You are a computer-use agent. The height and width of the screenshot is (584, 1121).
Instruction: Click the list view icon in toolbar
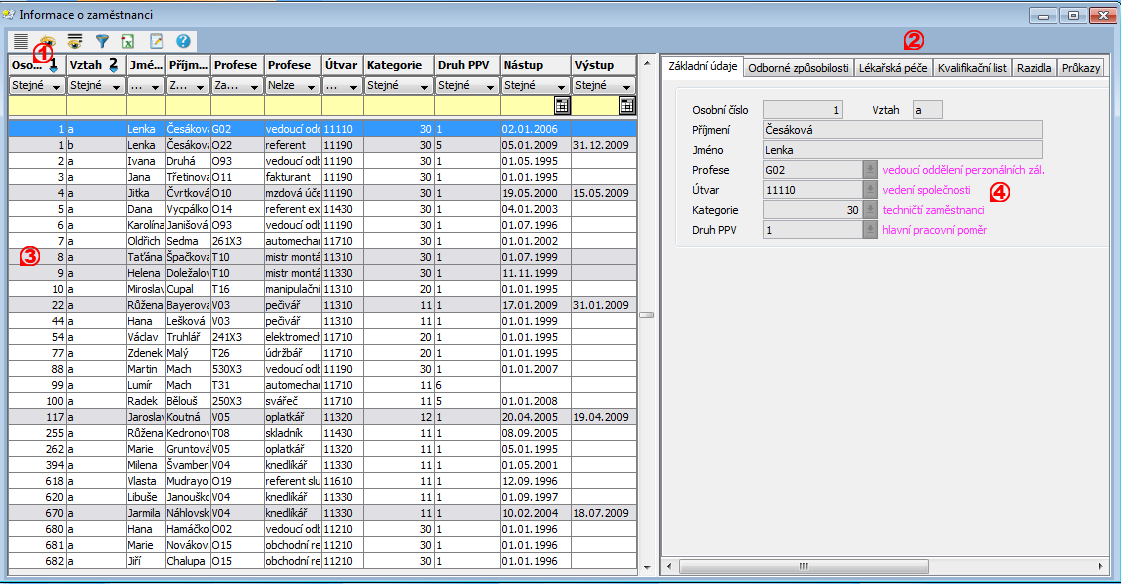pyautogui.click(x=21, y=41)
